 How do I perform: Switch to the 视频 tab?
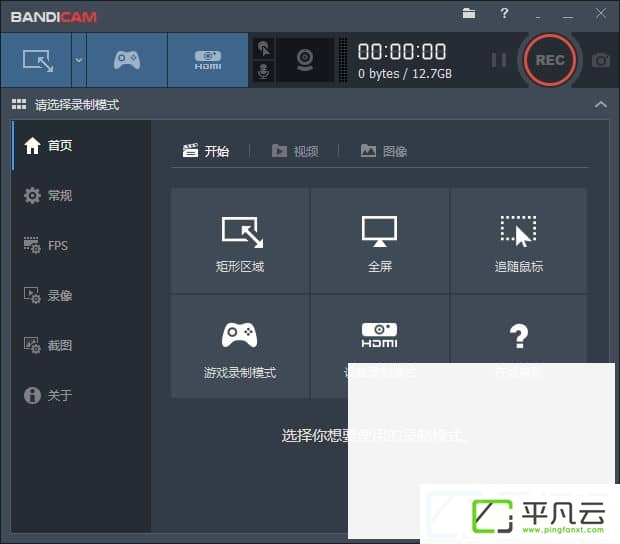295,151
